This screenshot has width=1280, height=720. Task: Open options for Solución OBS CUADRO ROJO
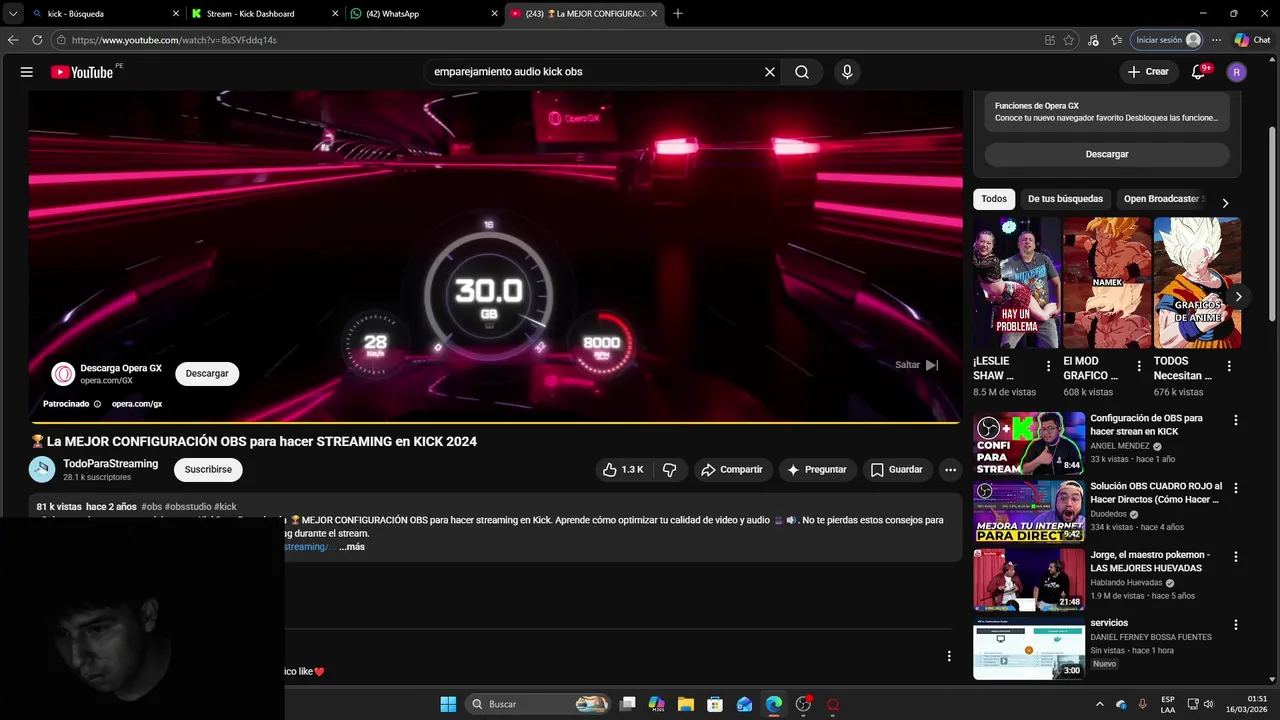pyautogui.click(x=1236, y=489)
